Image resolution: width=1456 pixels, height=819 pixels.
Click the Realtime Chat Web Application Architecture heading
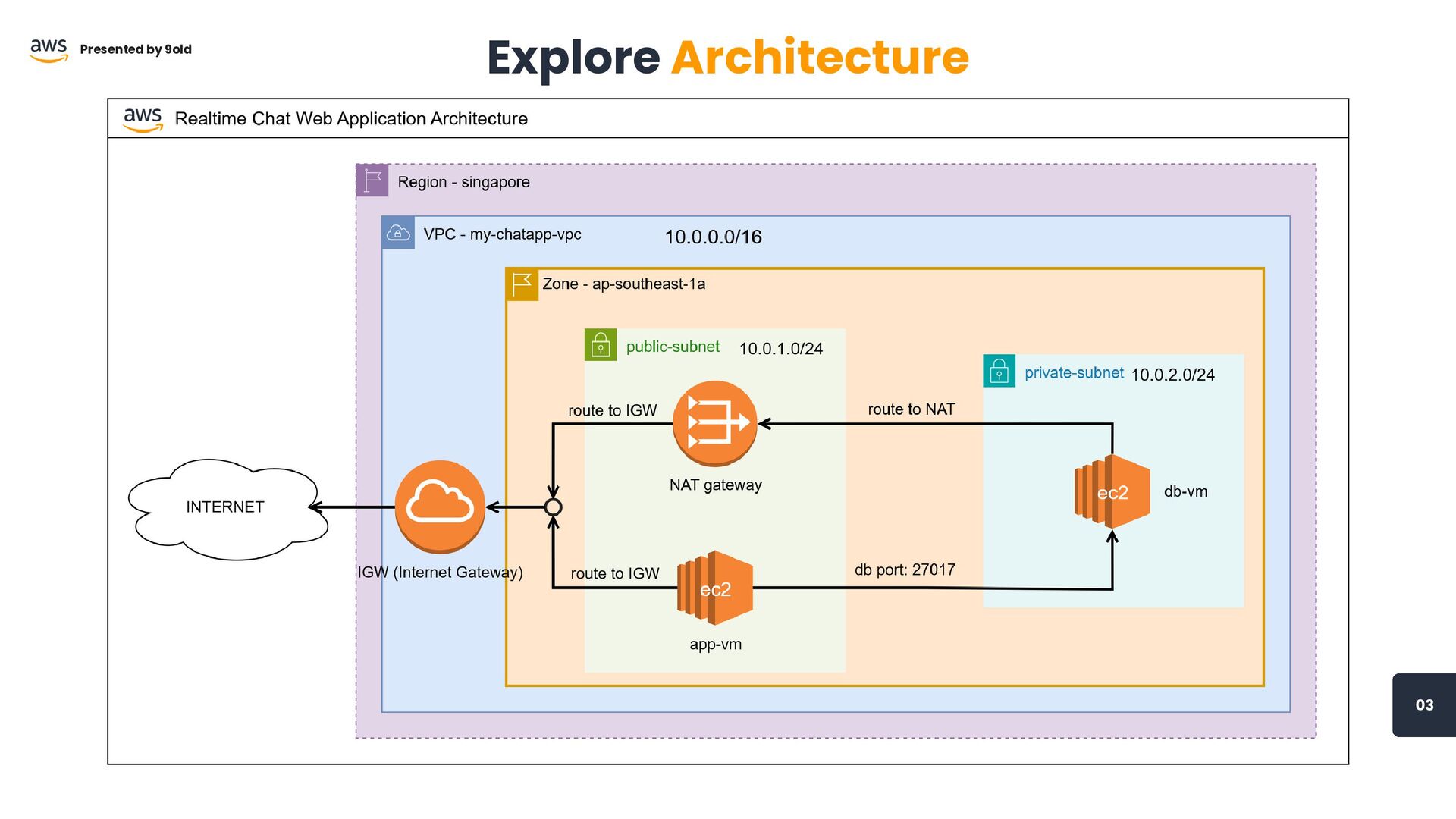point(351,118)
